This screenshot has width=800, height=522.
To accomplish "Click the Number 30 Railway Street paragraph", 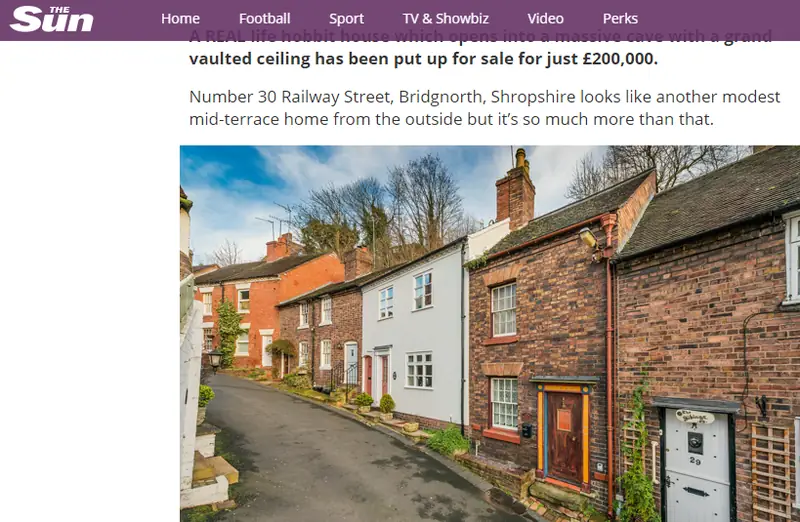I will click(485, 108).
